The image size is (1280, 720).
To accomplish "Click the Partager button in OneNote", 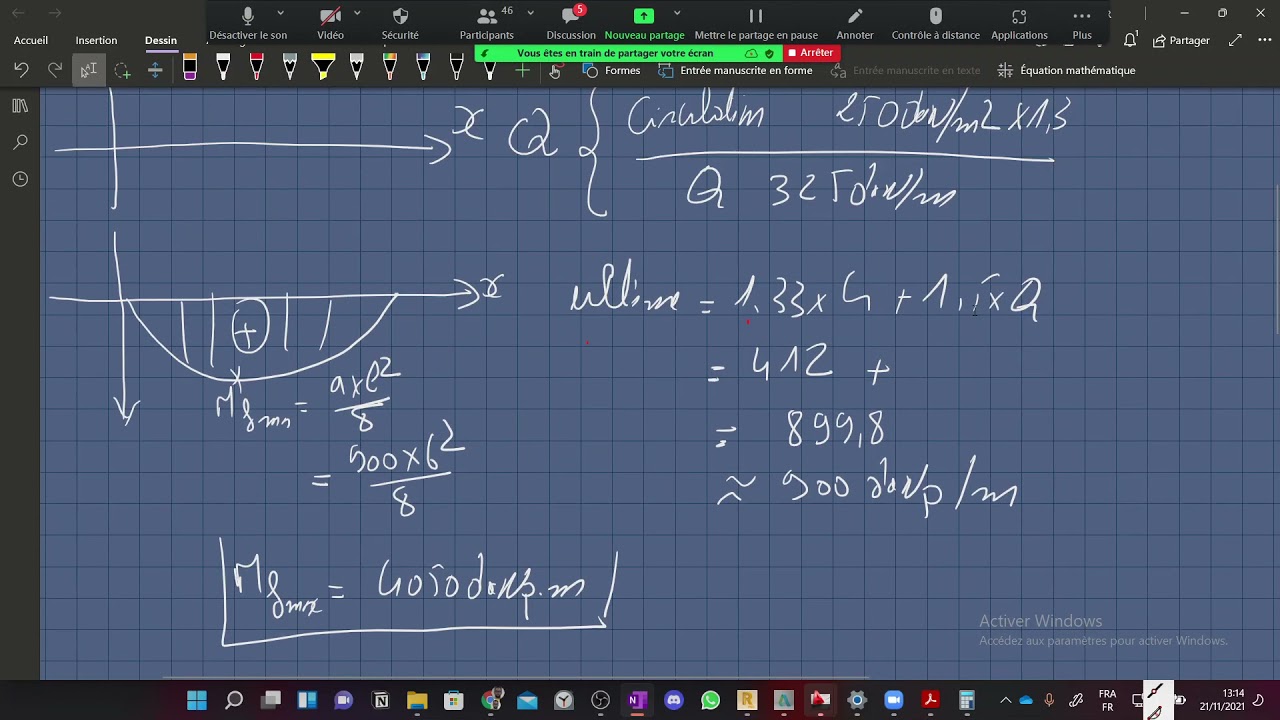I will [x=1181, y=40].
